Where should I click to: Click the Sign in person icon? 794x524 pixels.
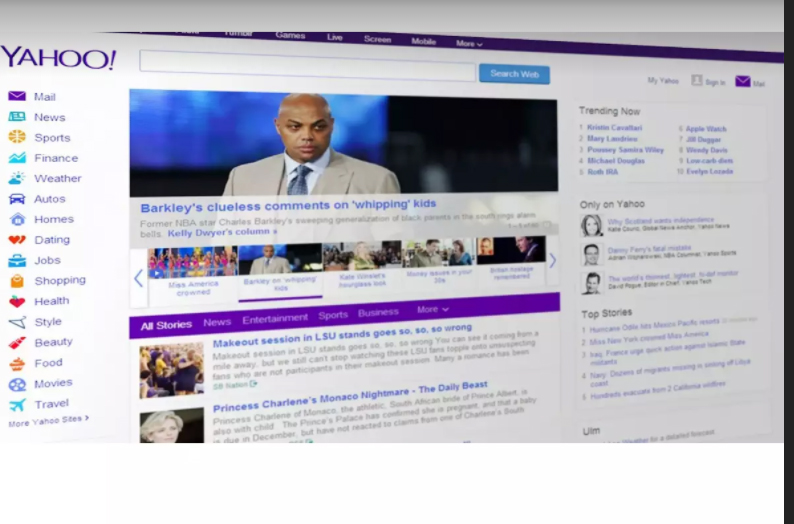tap(697, 80)
